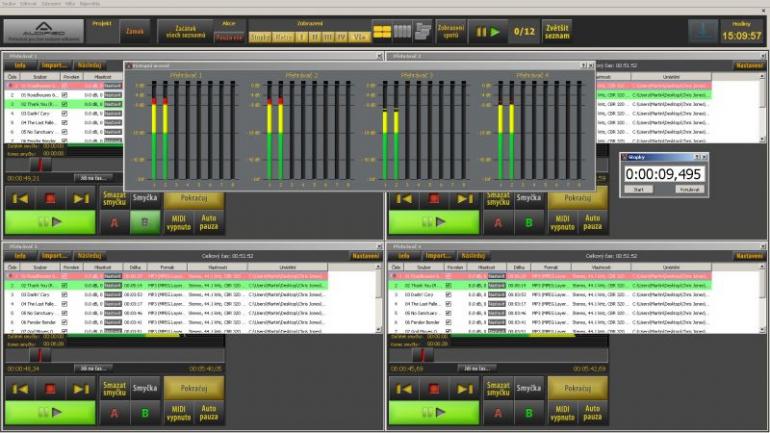Select the cascading windows layout icon
Screen dimensions: 770x433
click(x=423, y=32)
